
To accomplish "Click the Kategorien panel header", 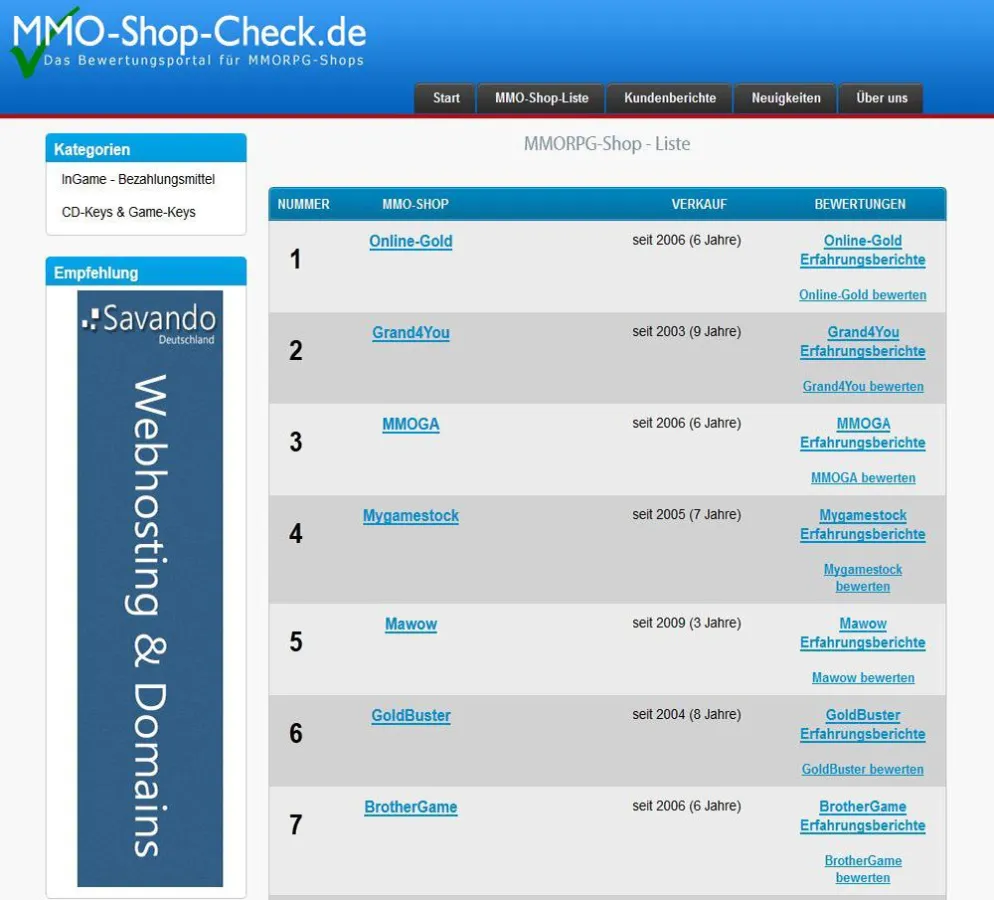I will (x=91, y=149).
